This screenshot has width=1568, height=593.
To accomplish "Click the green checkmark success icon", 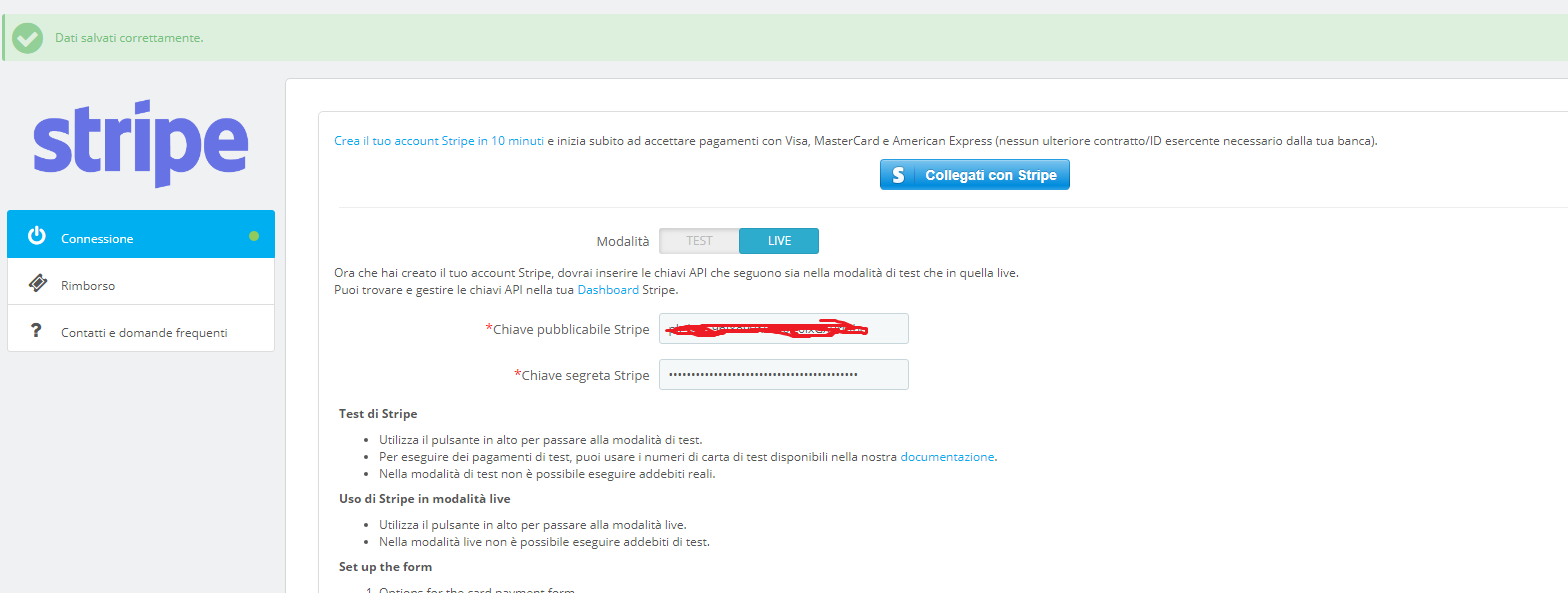I will [27, 38].
